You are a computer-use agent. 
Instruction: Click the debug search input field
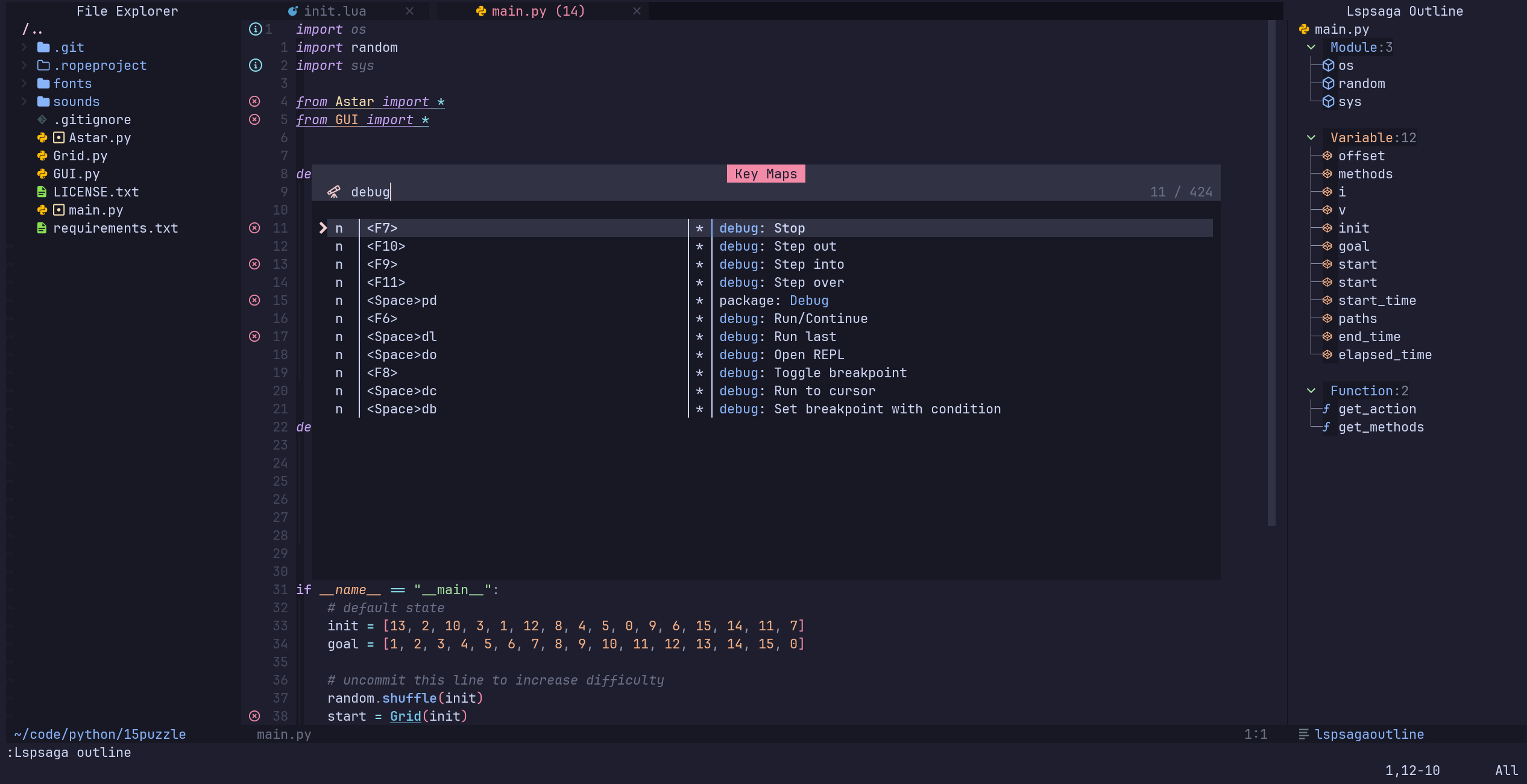(x=723, y=192)
